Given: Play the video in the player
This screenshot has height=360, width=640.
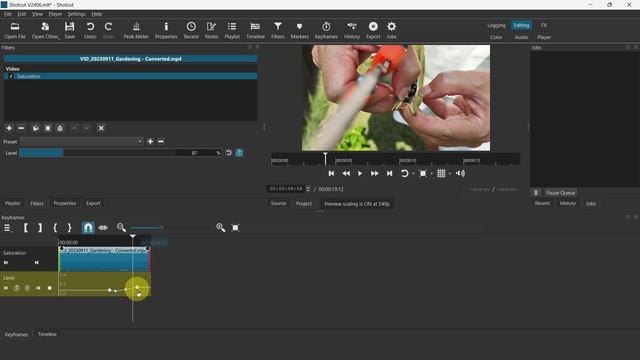Looking at the screenshot, I should 360,173.
